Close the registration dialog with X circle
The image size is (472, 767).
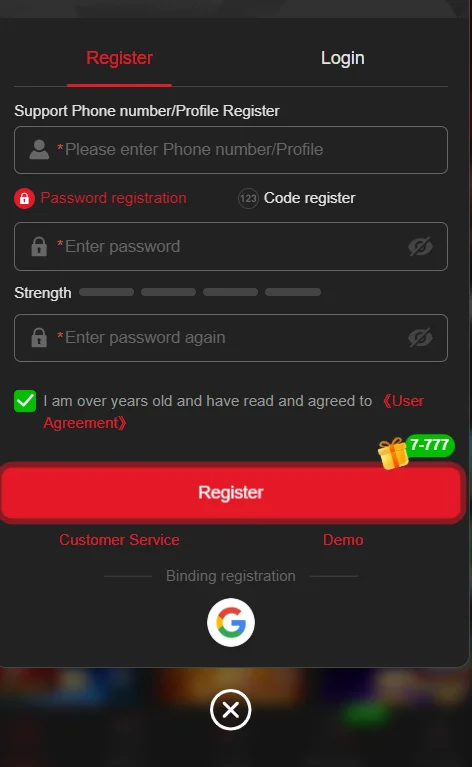(230, 710)
